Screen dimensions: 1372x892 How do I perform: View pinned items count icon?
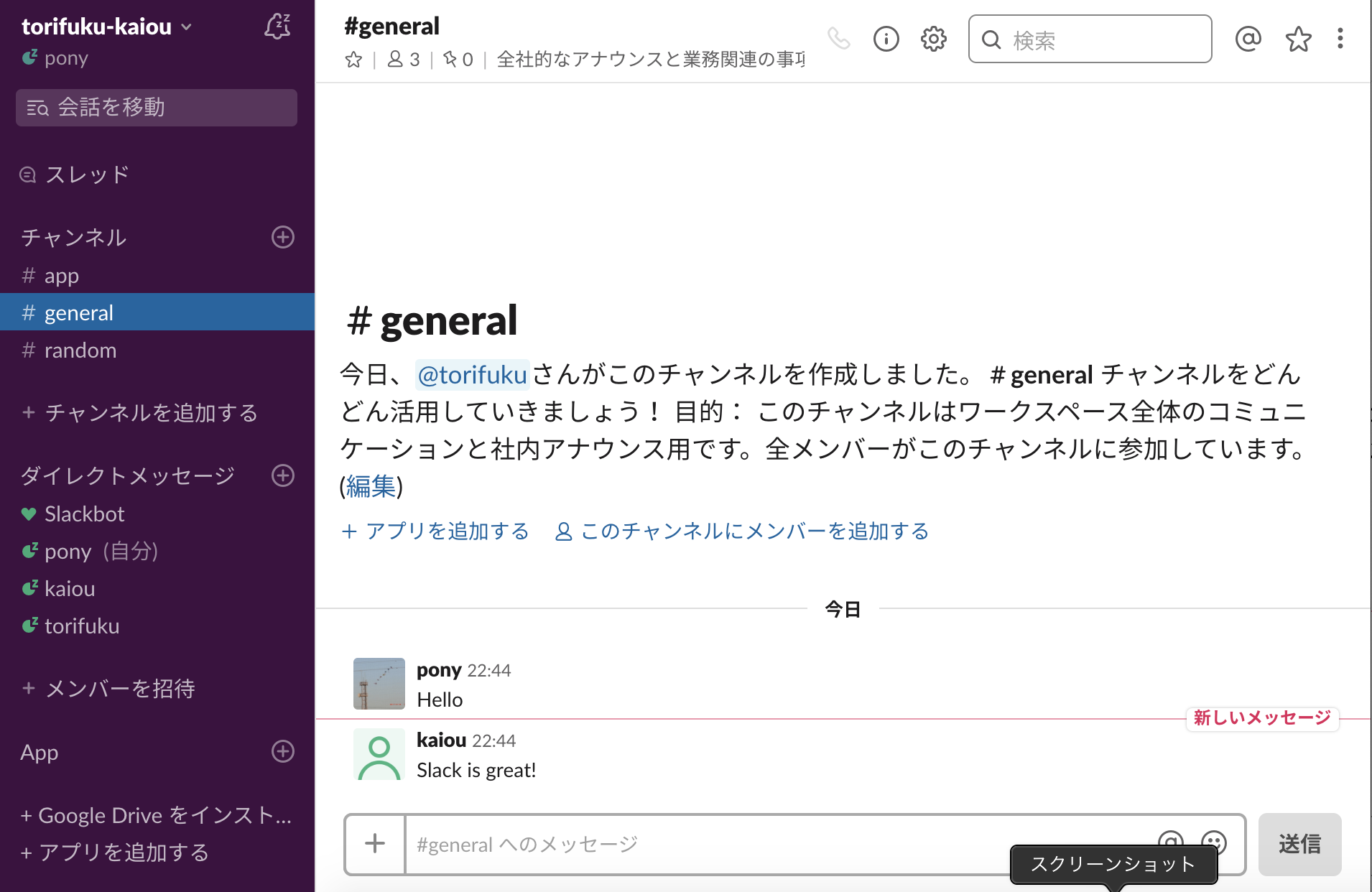tap(458, 60)
